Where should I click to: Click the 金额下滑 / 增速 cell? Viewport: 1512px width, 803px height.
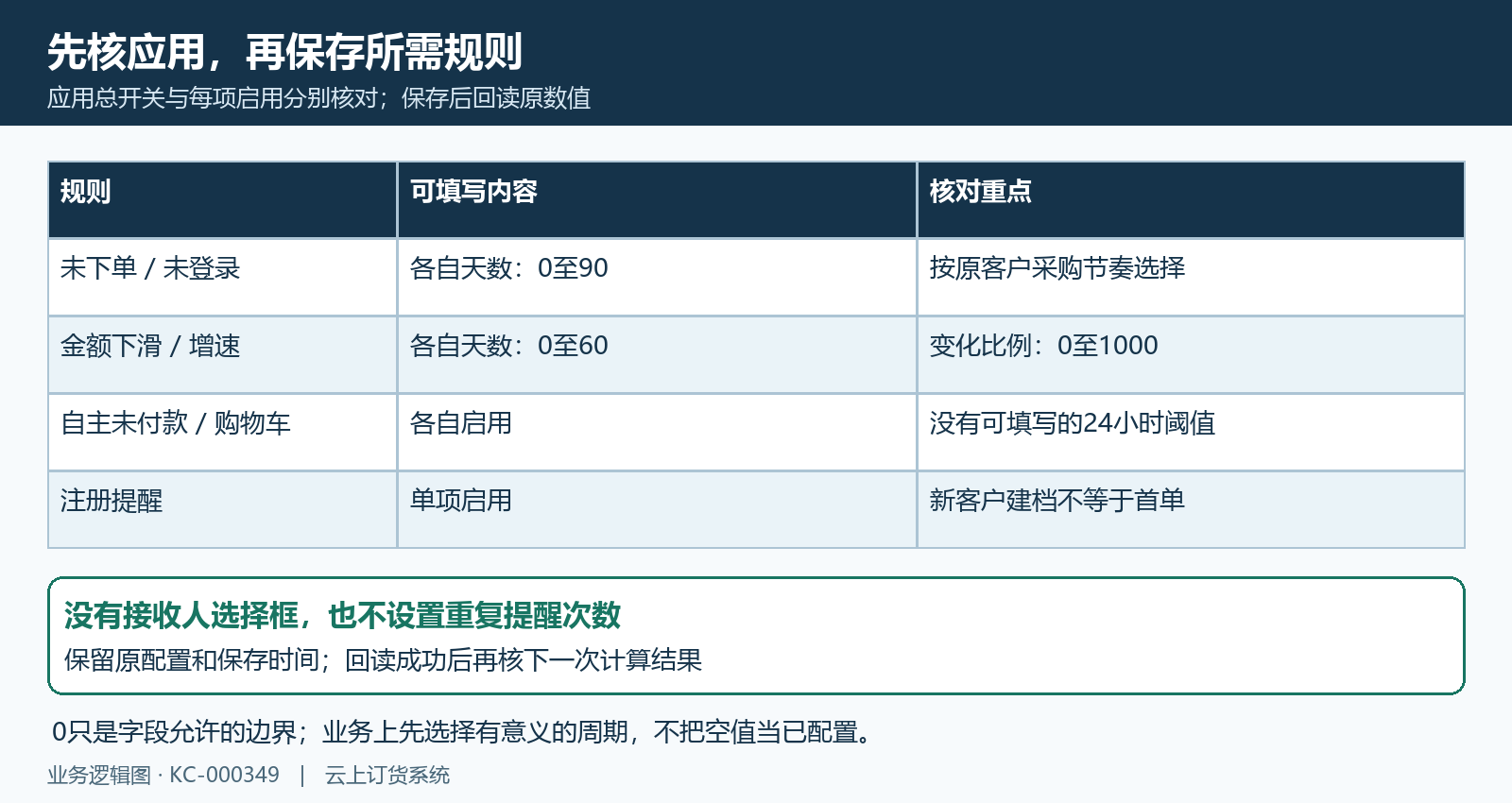[222, 355]
